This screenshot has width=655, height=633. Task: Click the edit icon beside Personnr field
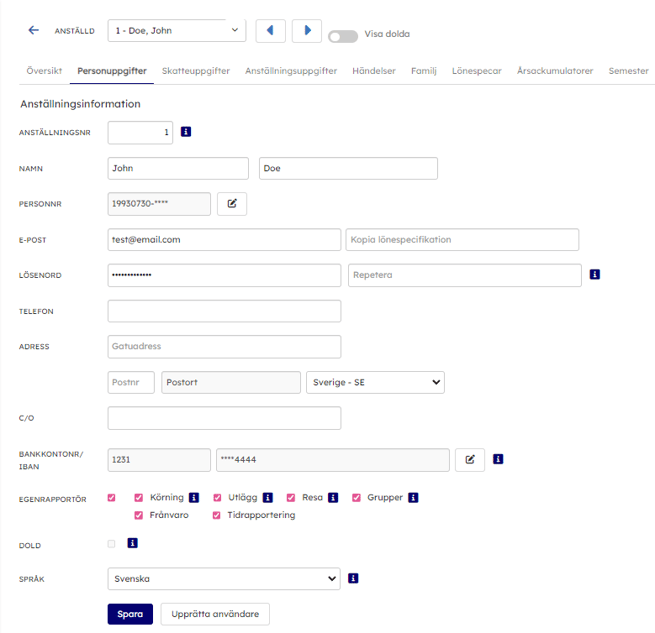tap(232, 204)
